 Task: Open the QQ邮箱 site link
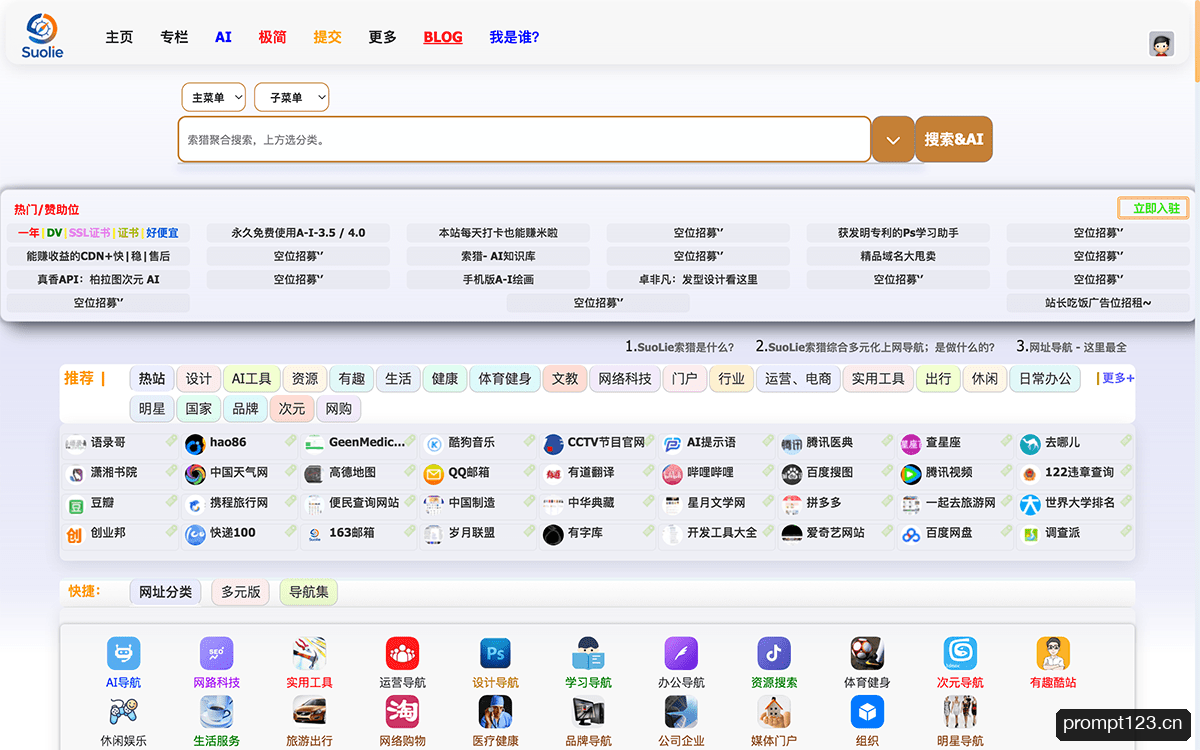[470, 472]
